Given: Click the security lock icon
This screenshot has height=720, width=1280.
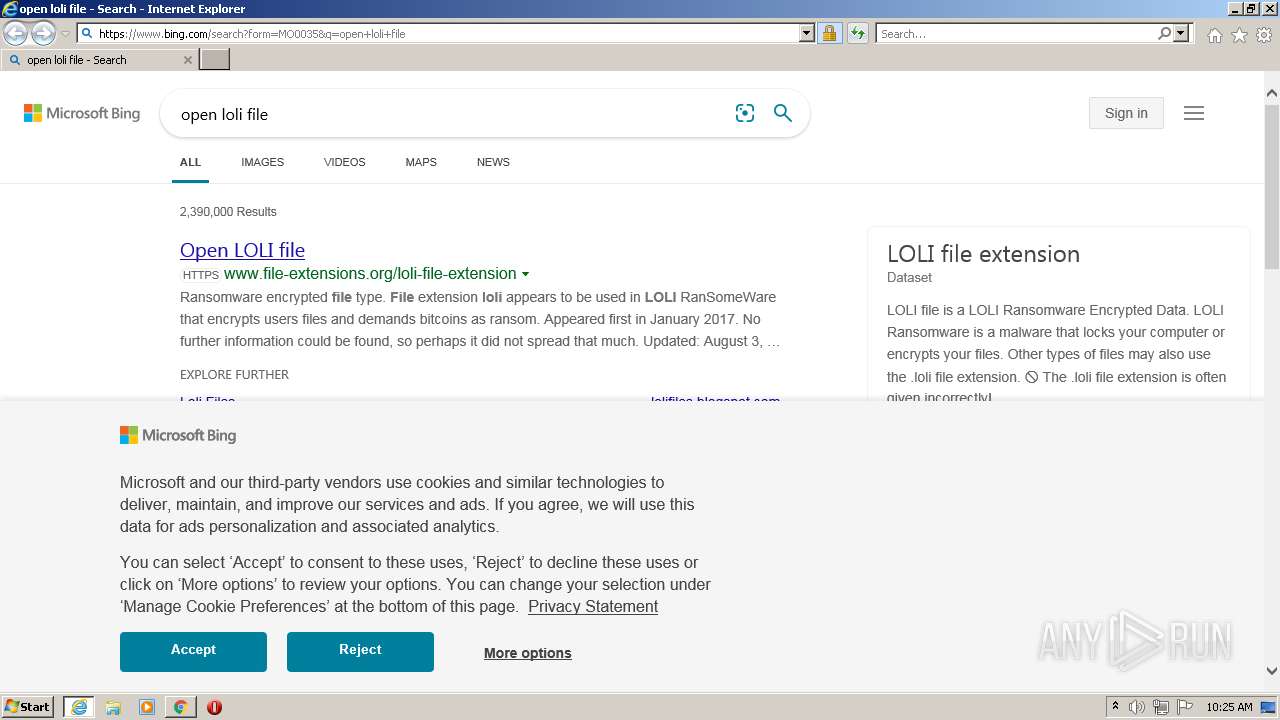Looking at the screenshot, I should 829,33.
